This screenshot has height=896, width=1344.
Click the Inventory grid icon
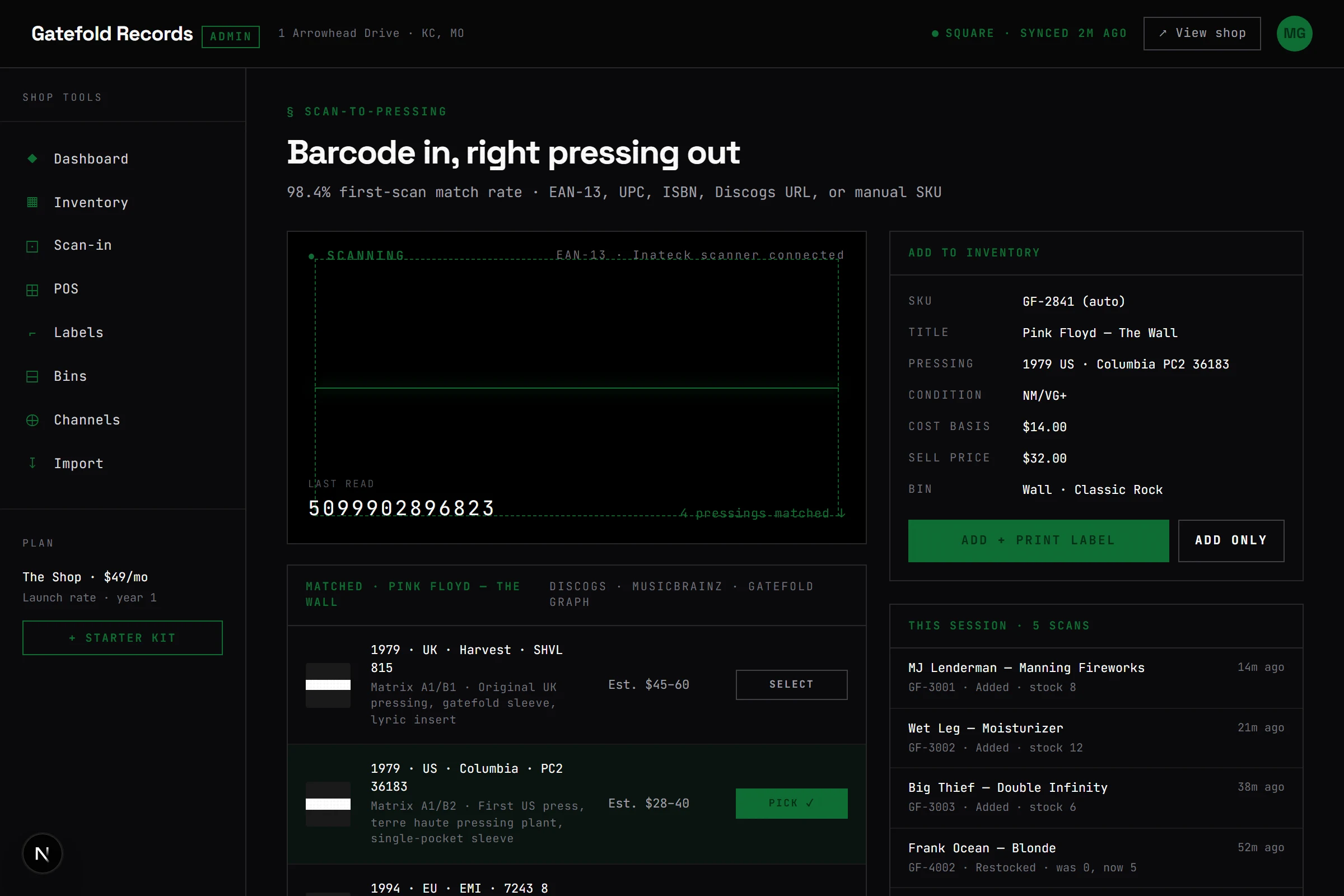[32, 202]
